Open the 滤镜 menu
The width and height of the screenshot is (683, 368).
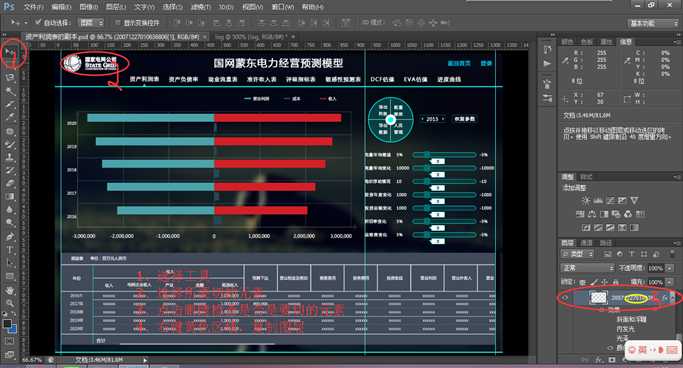(x=200, y=7)
